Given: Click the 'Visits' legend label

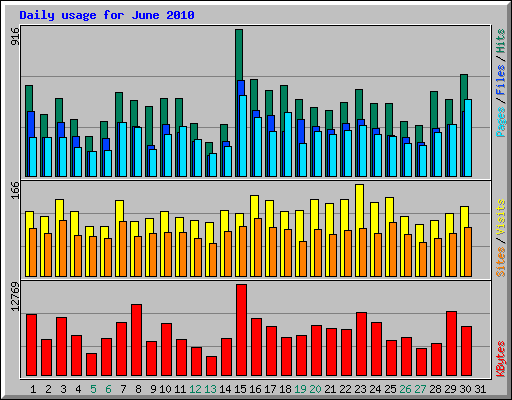Looking at the screenshot, I should (x=501, y=217).
